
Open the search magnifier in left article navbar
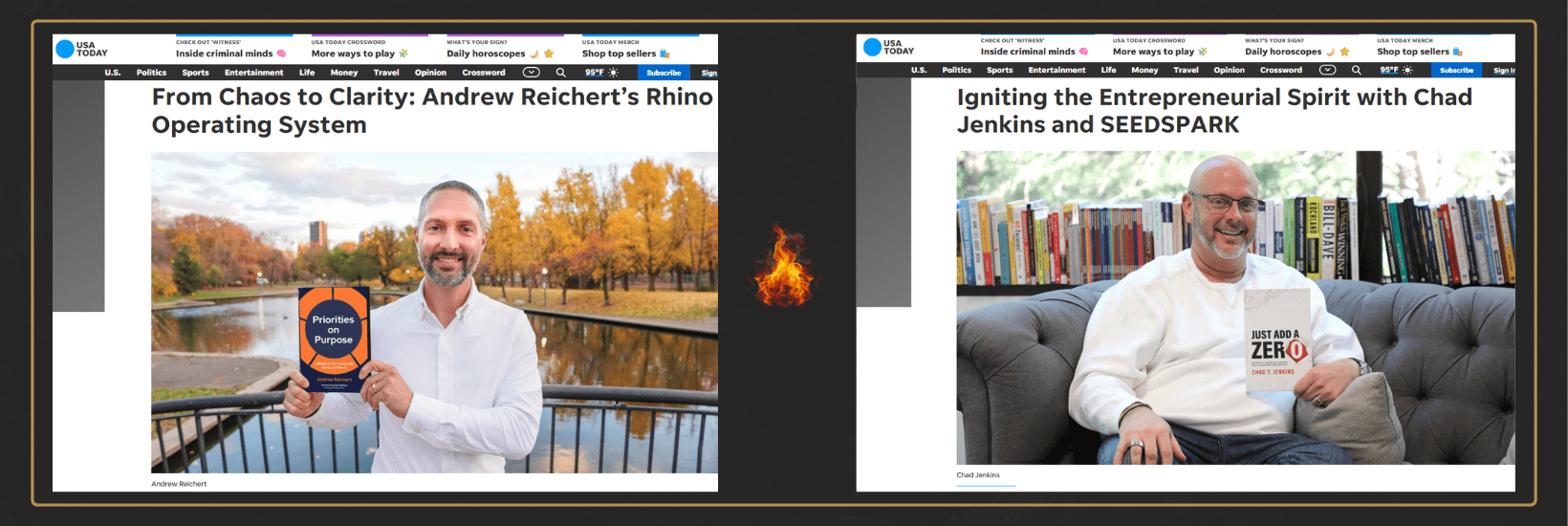tap(561, 73)
